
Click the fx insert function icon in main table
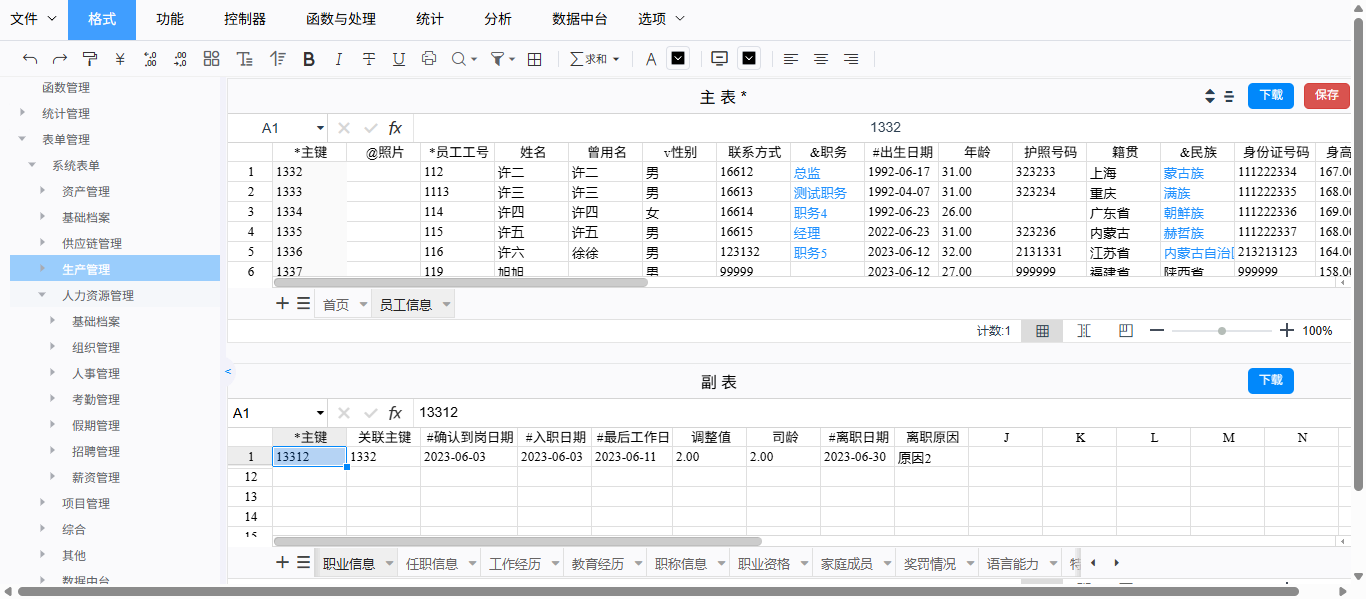click(395, 128)
